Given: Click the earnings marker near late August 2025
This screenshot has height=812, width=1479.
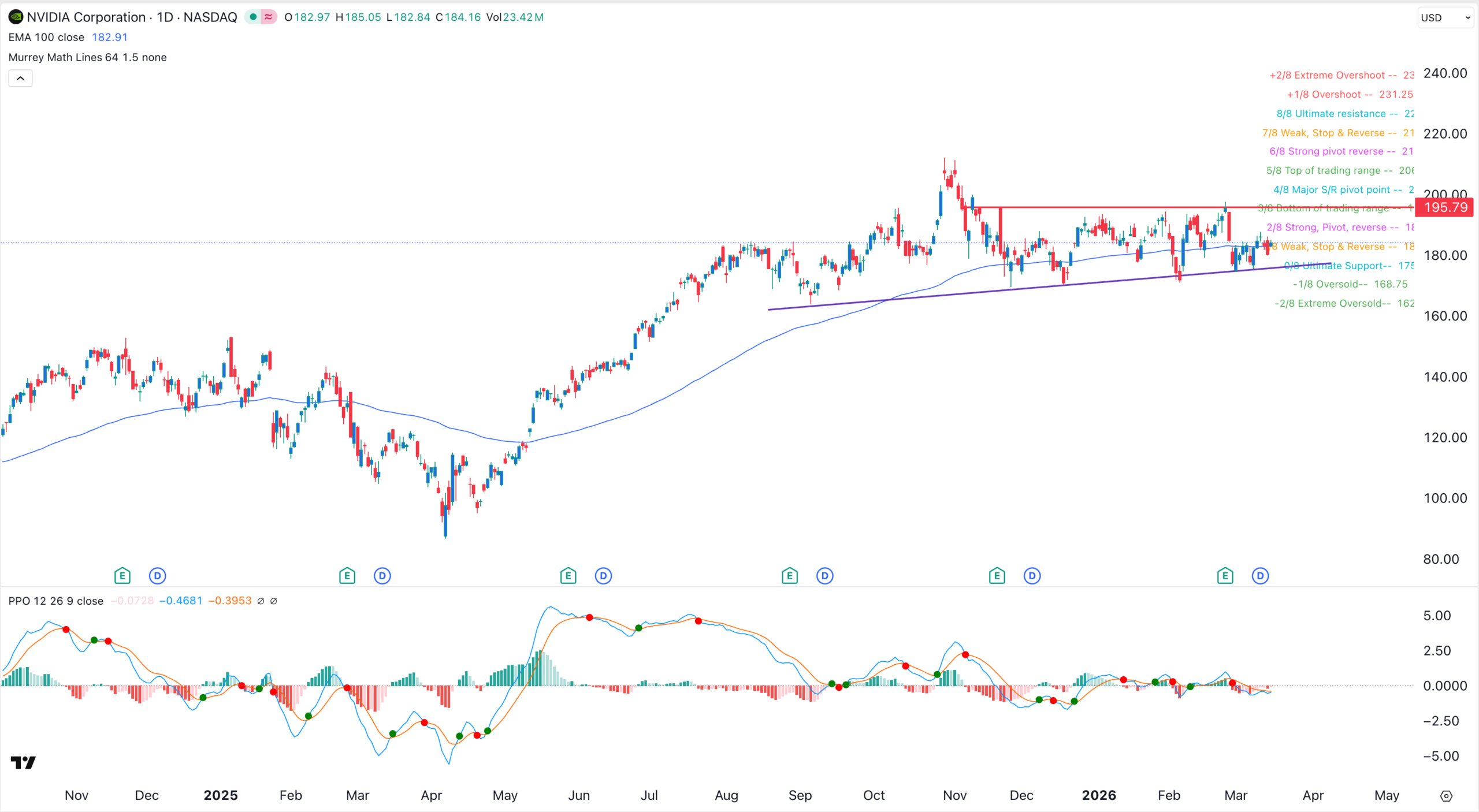Looking at the screenshot, I should 790,576.
